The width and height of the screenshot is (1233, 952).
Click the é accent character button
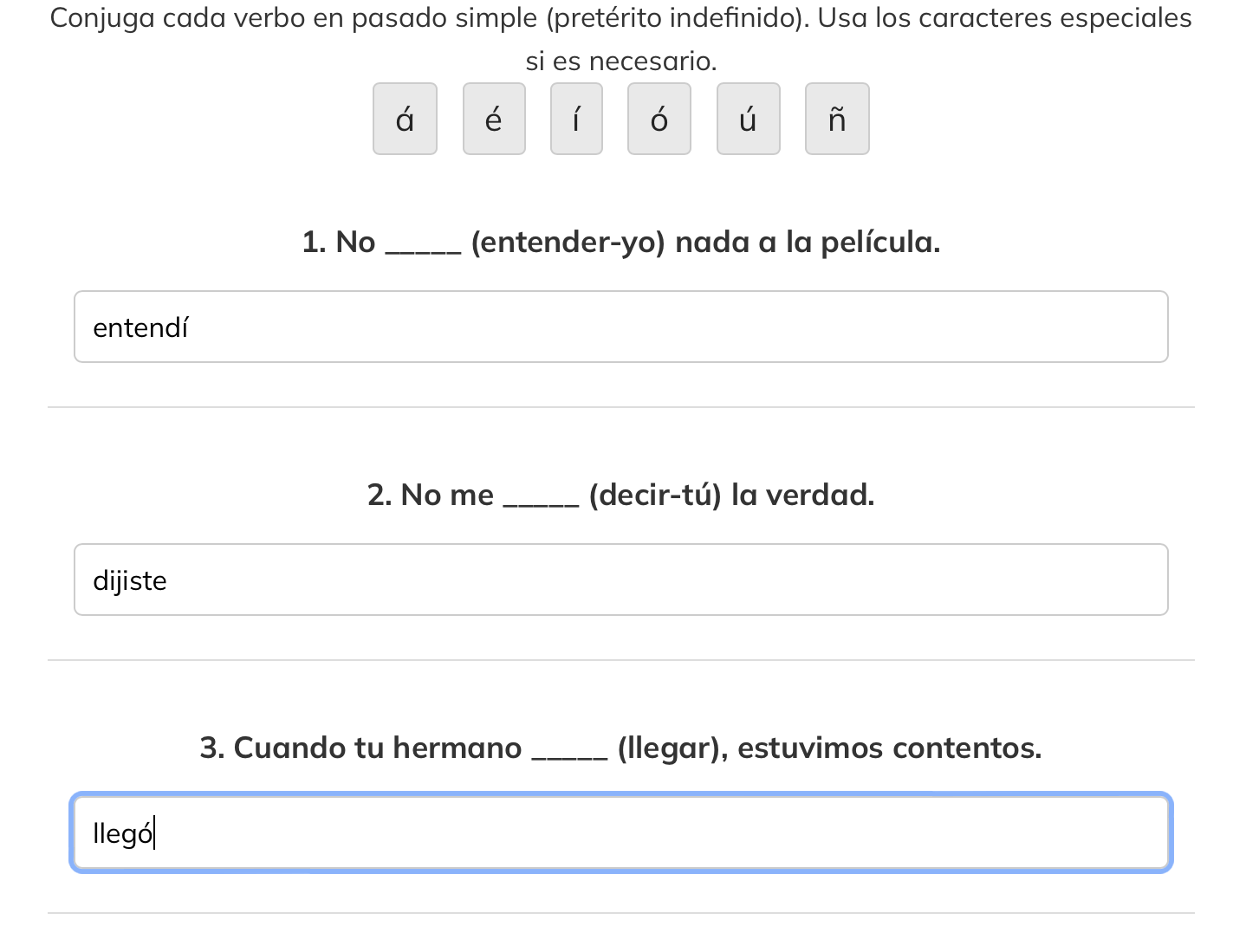494,119
